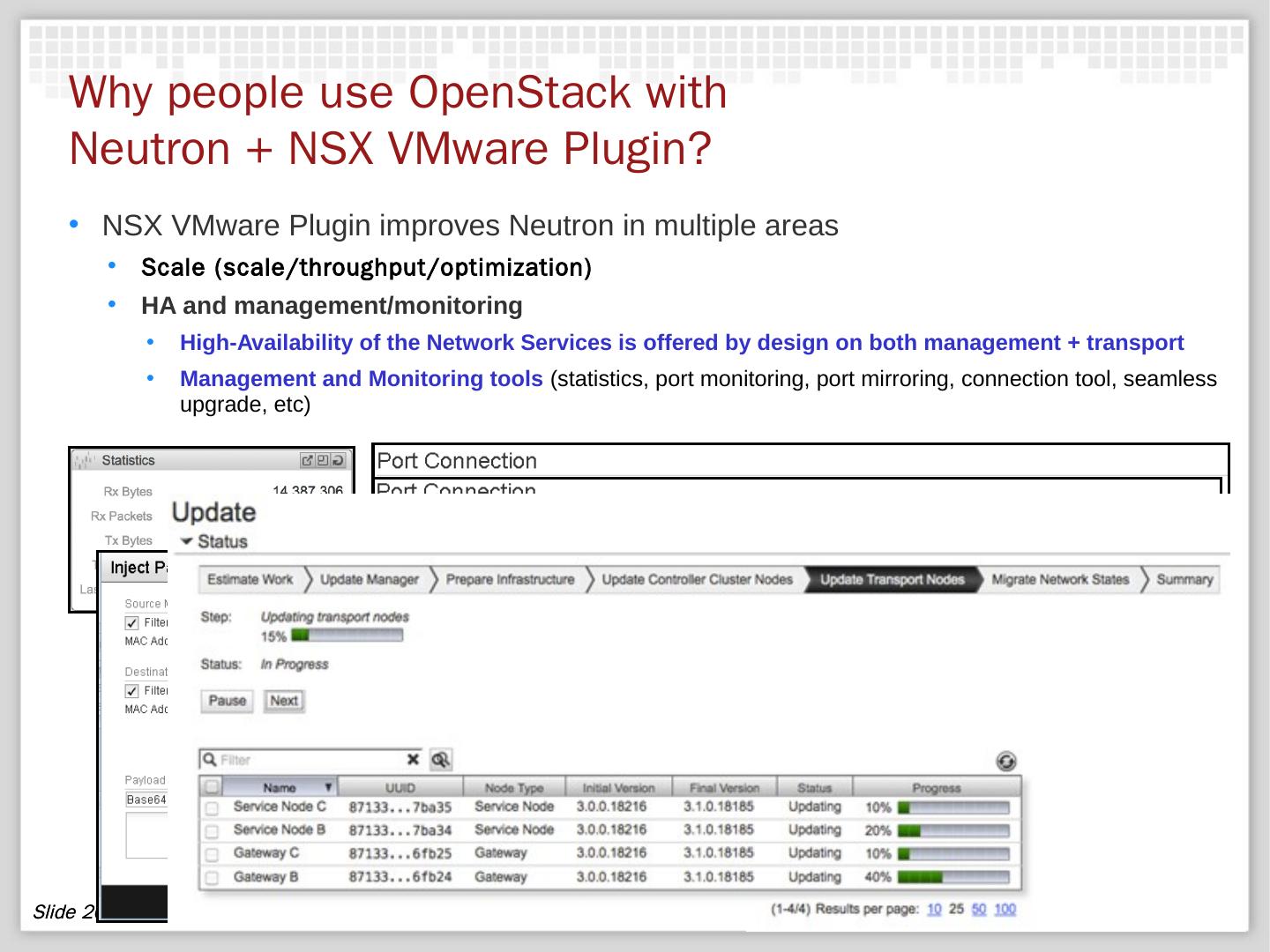
Task: Click the Gateway C 10% progress bar
Action: click(x=953, y=853)
